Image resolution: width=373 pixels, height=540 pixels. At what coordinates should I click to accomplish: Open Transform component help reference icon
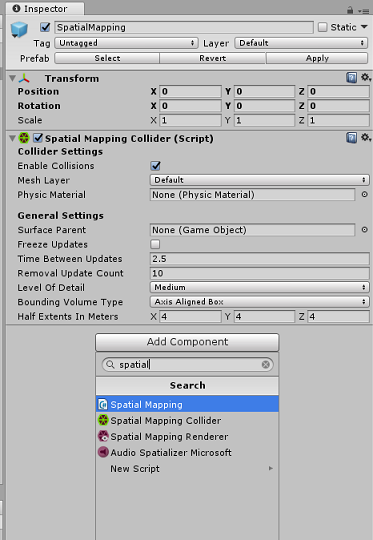pyautogui.click(x=351, y=78)
